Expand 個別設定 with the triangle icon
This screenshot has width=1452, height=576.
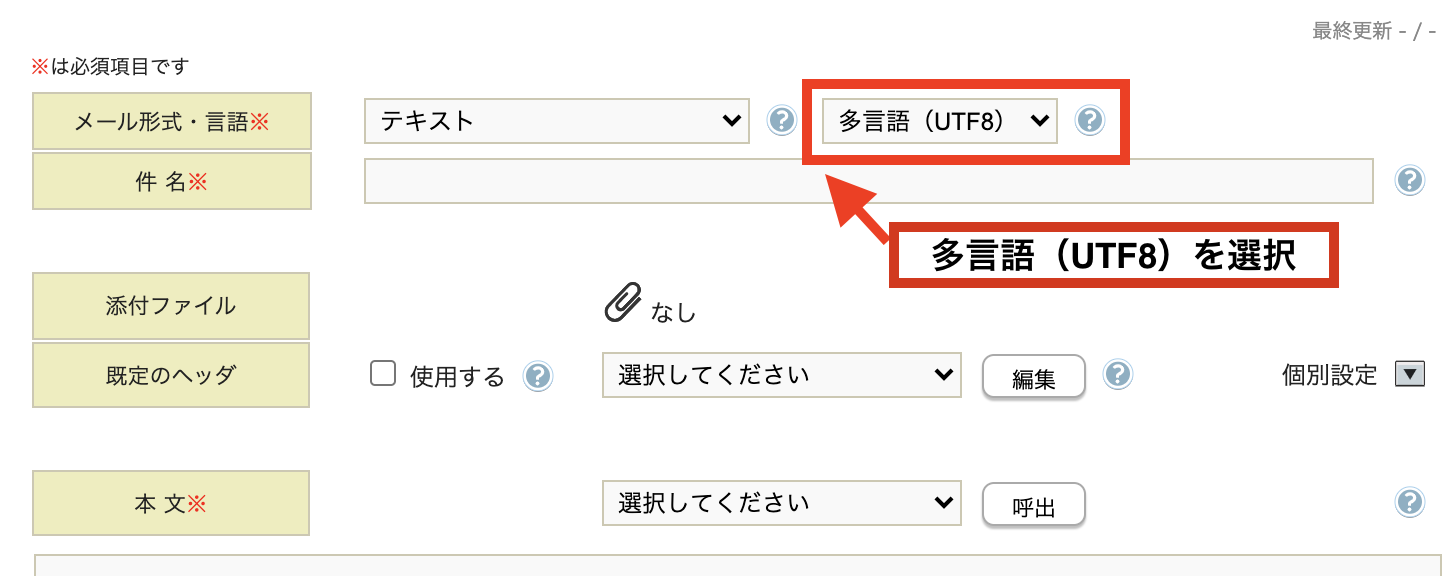(1409, 375)
